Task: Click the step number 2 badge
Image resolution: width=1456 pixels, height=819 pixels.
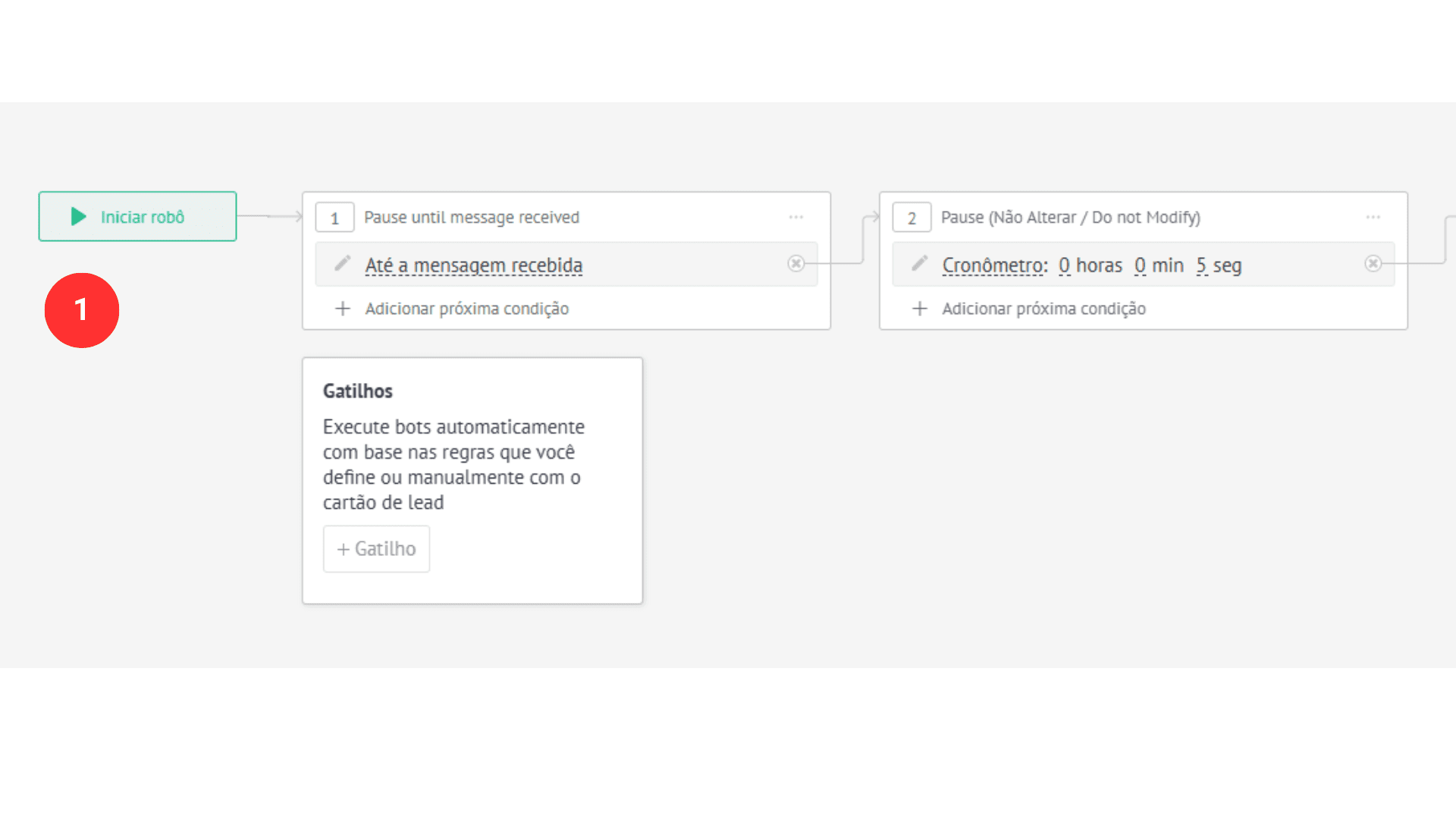Action: [x=912, y=218]
